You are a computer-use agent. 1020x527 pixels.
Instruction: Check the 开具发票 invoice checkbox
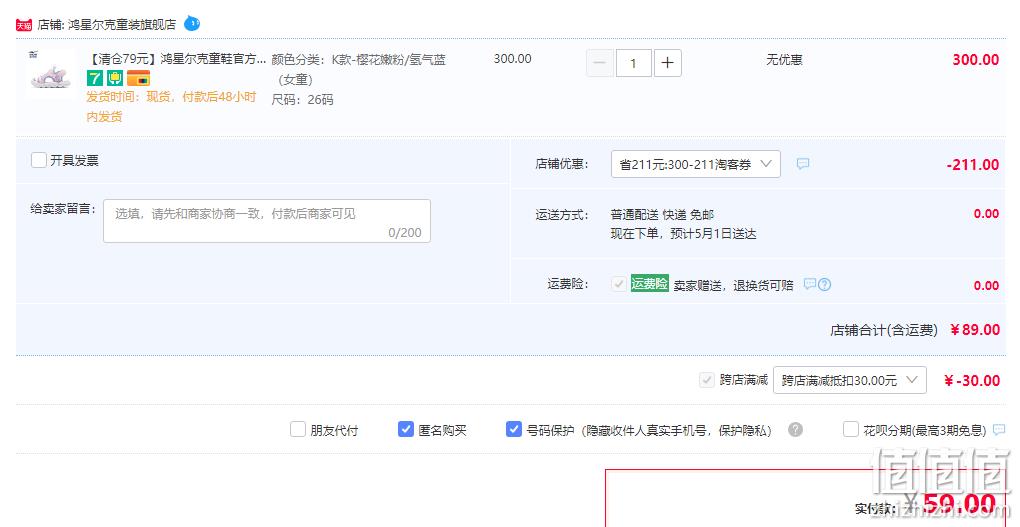click(x=39, y=160)
